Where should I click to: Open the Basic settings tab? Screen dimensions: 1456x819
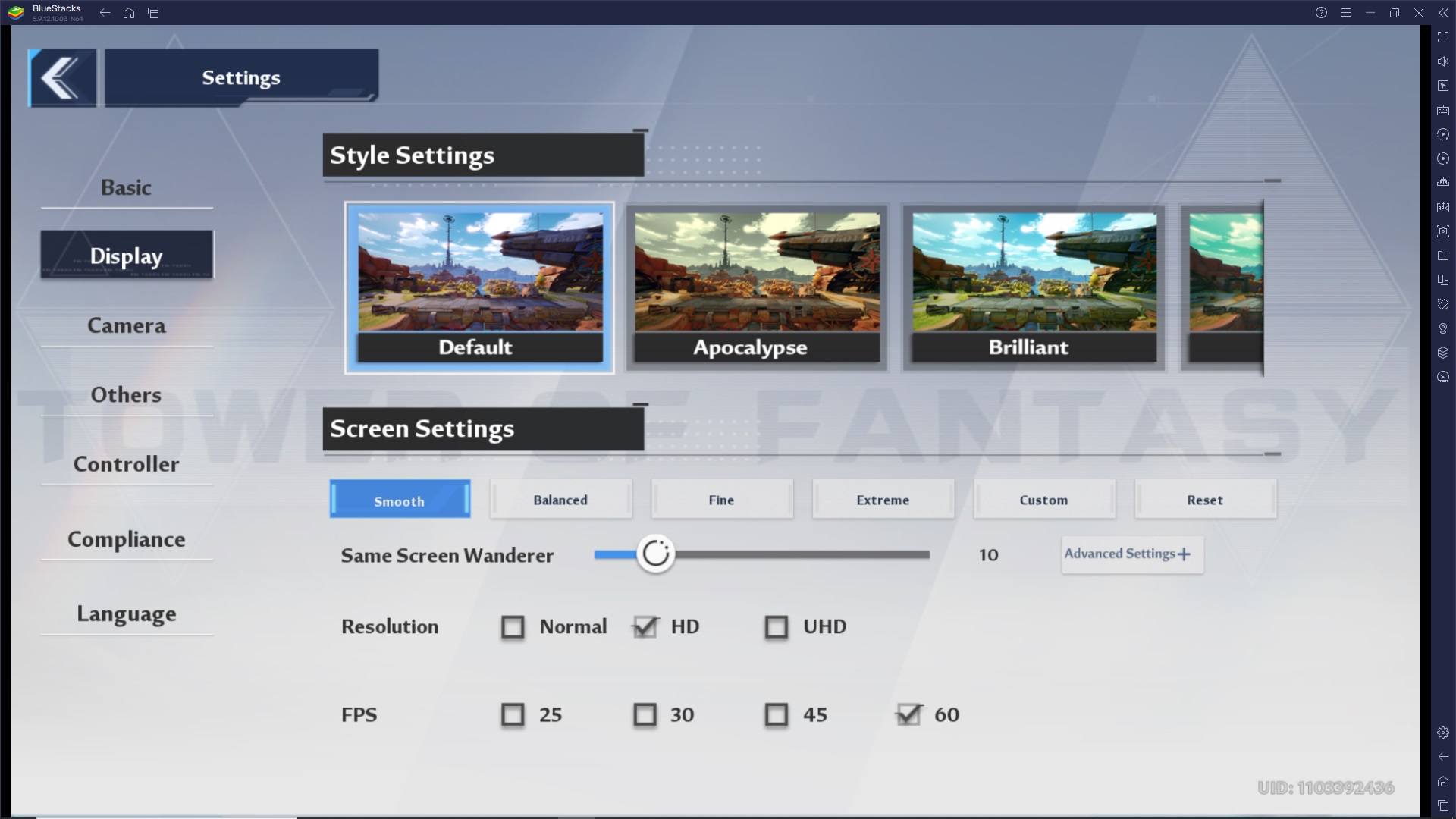[126, 187]
